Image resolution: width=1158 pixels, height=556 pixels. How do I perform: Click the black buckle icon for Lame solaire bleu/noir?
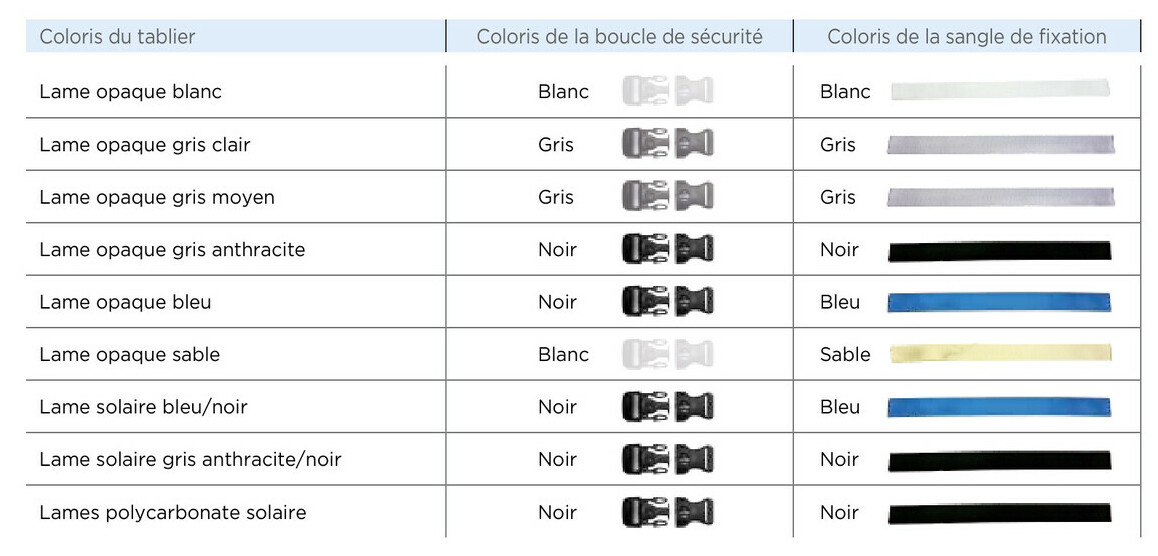click(667, 406)
